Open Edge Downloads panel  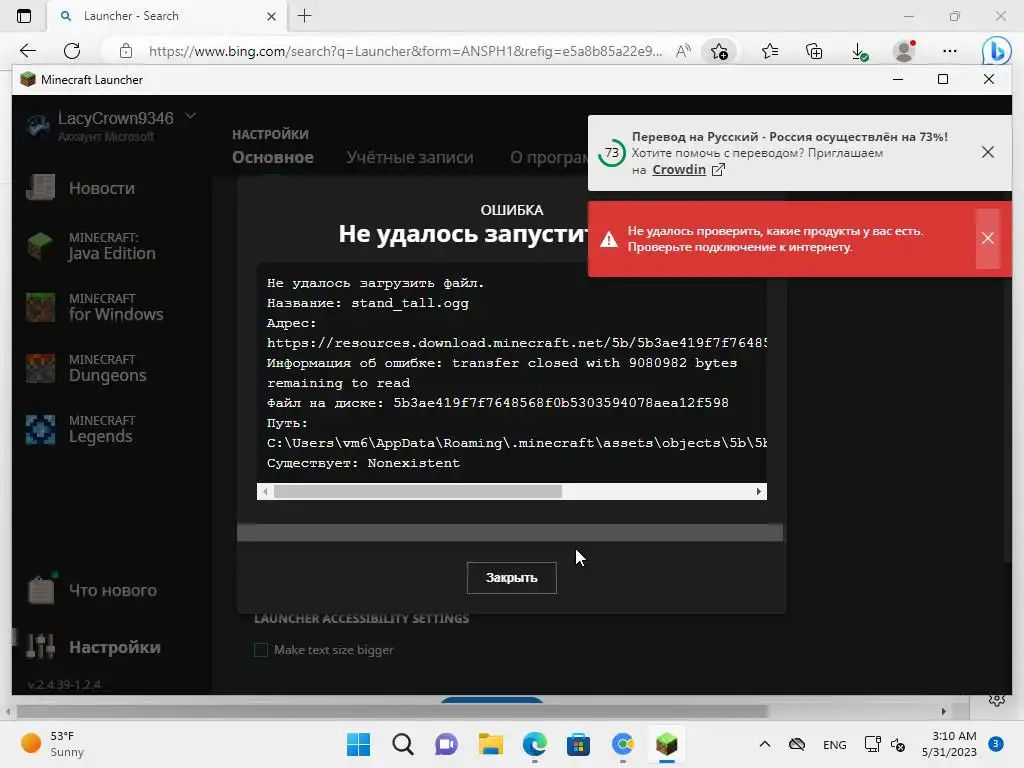(859, 51)
